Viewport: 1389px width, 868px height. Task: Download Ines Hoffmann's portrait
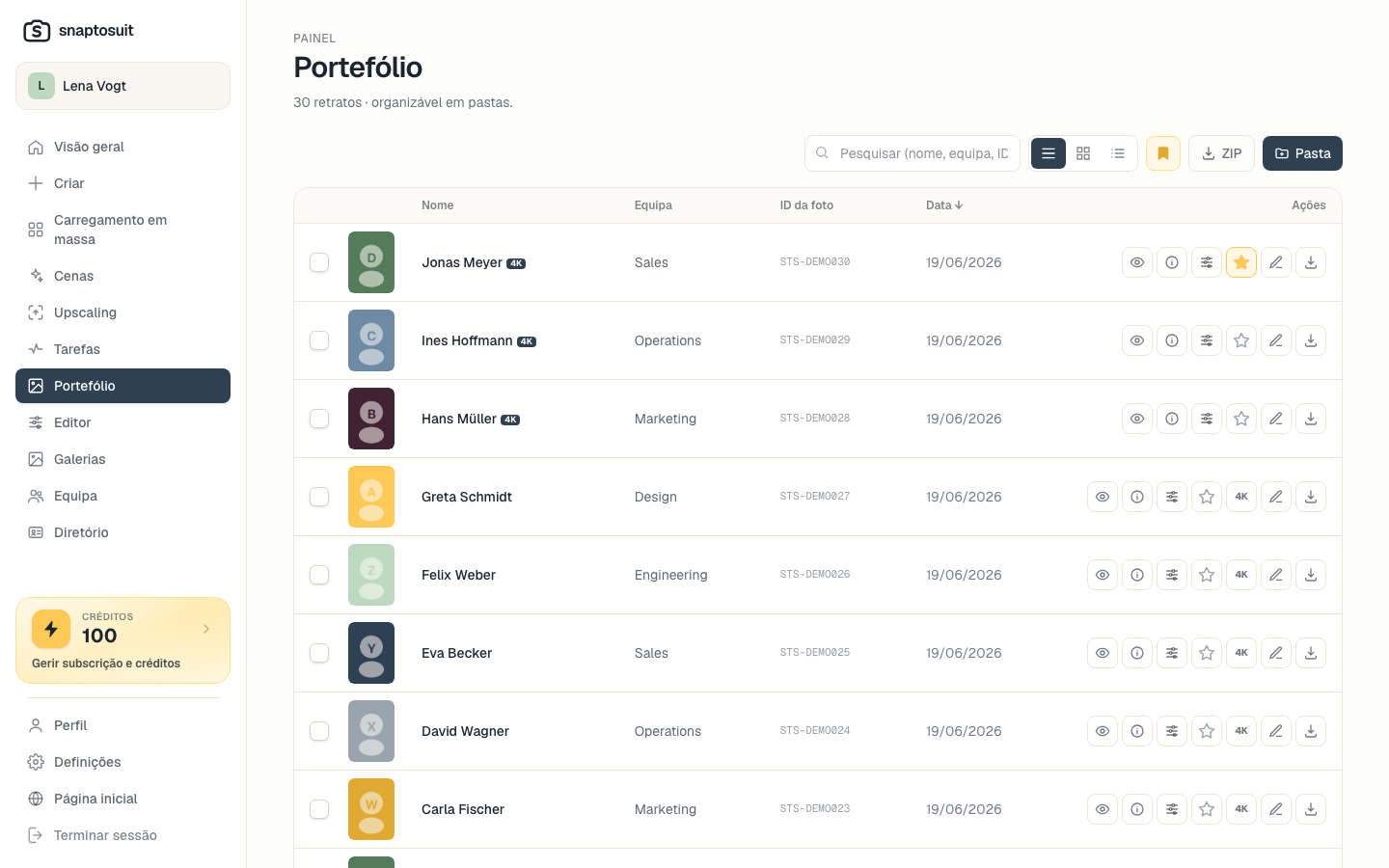coord(1311,340)
